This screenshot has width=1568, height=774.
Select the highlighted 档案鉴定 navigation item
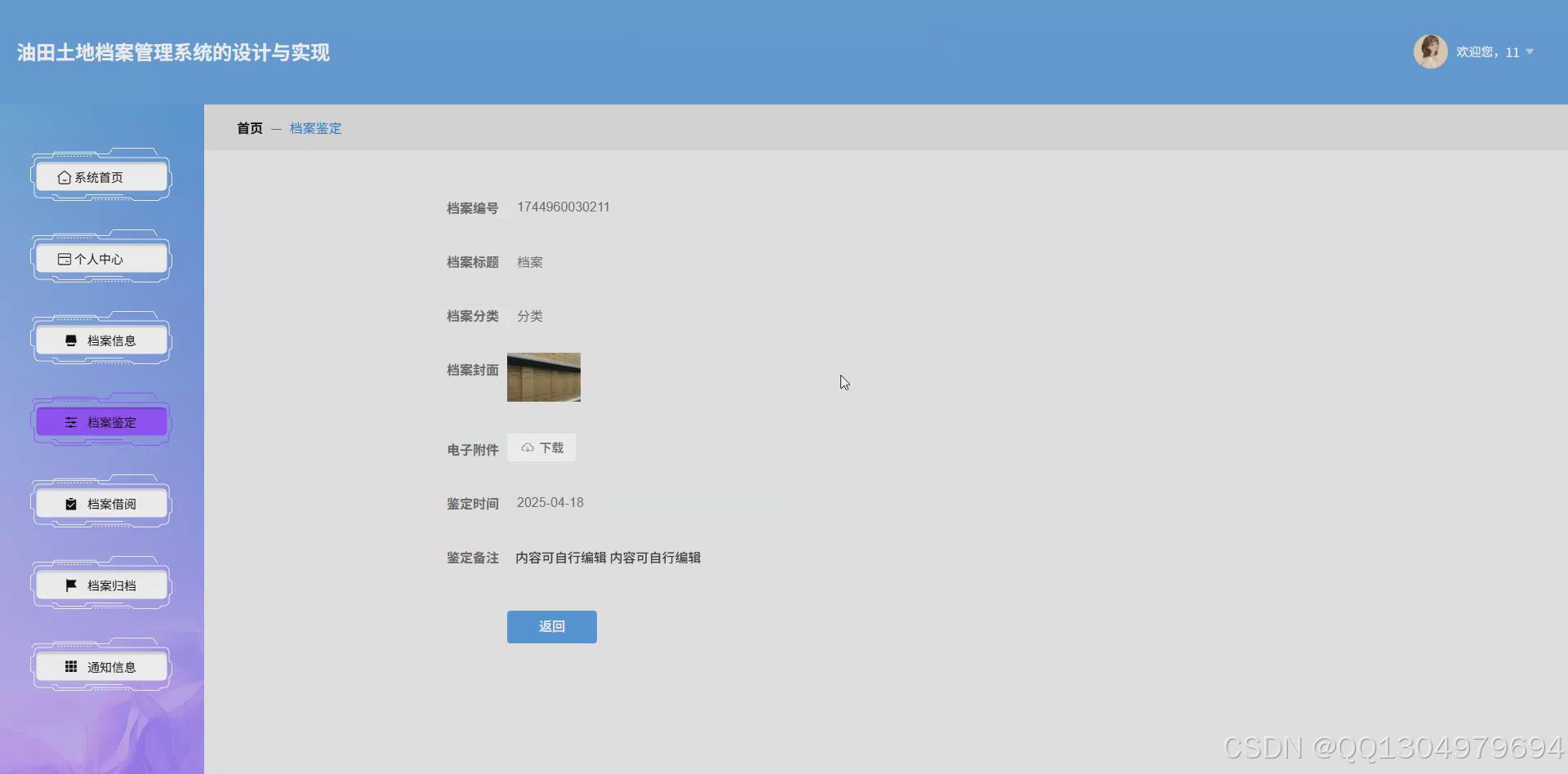(x=100, y=422)
